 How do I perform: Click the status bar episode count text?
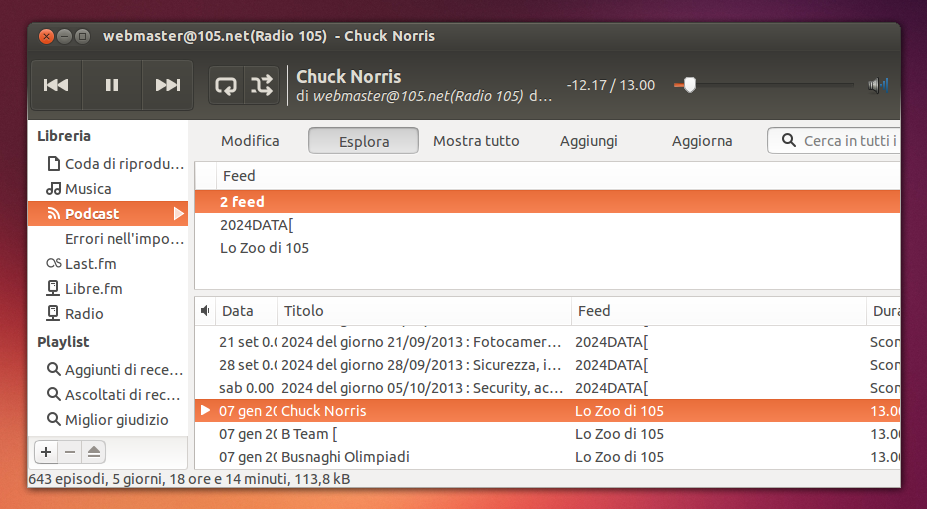click(189, 479)
